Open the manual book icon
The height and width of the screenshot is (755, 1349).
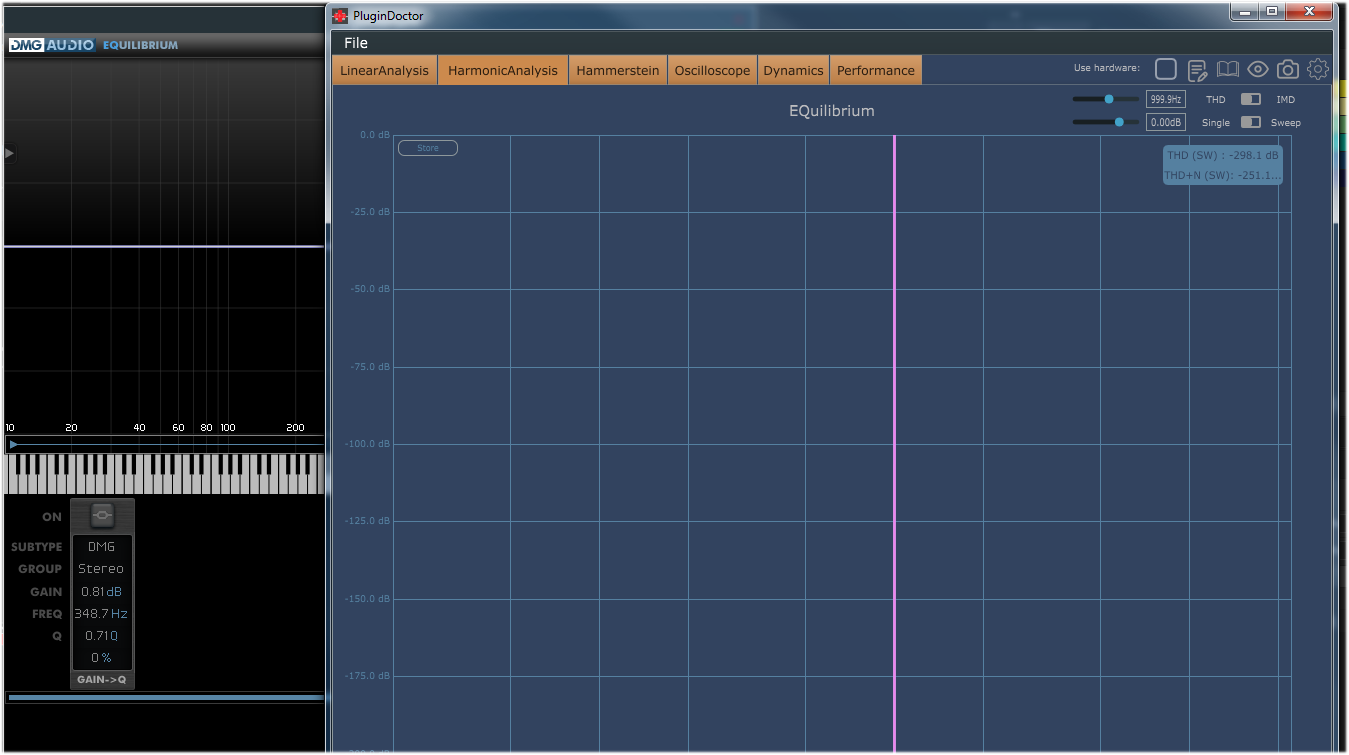pyautogui.click(x=1227, y=69)
